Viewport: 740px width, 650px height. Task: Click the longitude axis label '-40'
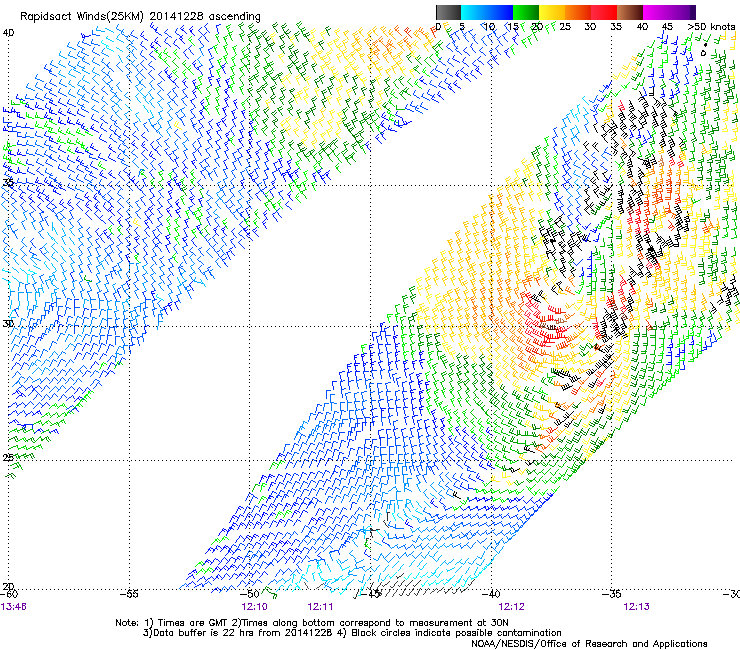click(491, 594)
